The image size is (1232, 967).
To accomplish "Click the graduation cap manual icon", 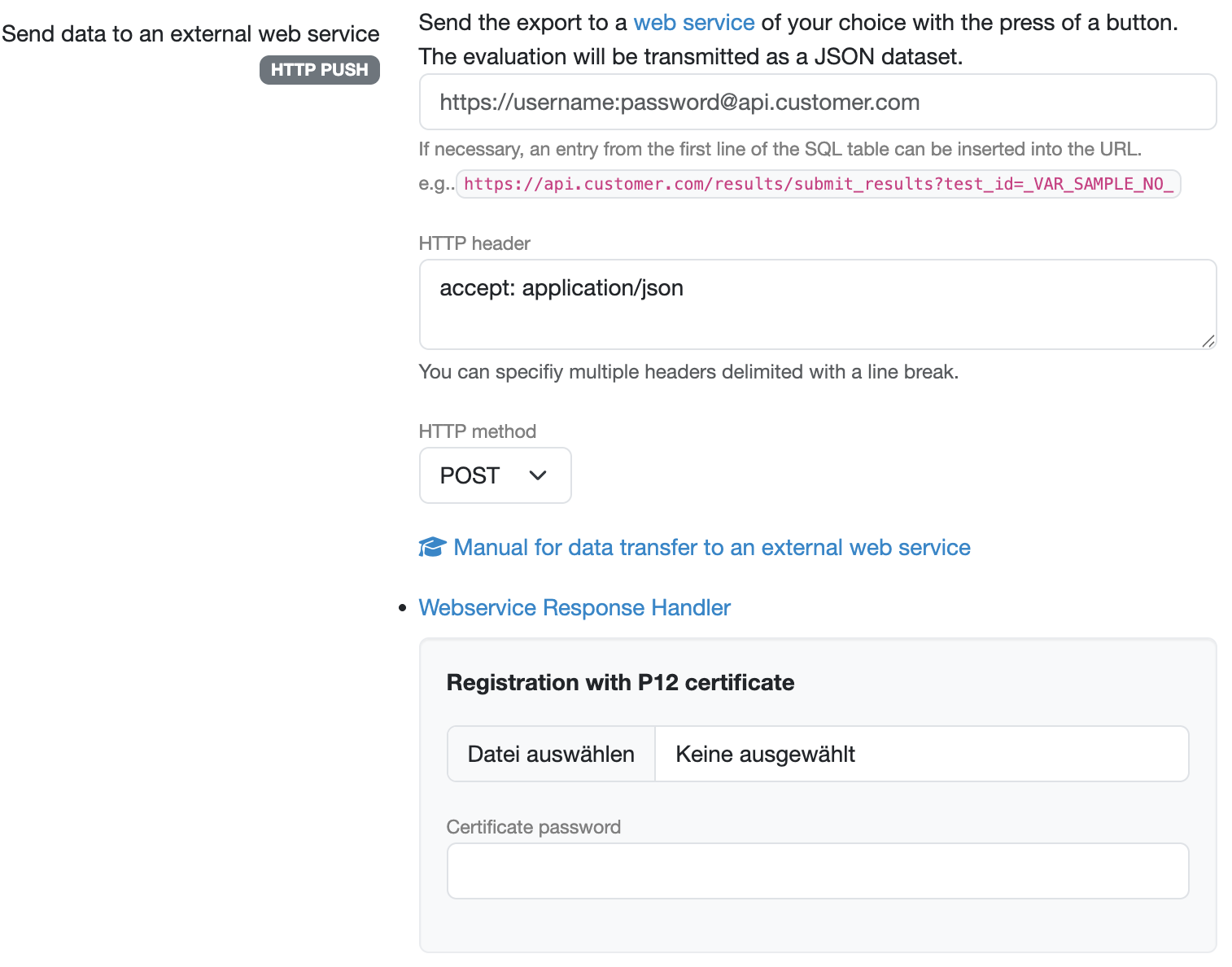I will coord(432,547).
